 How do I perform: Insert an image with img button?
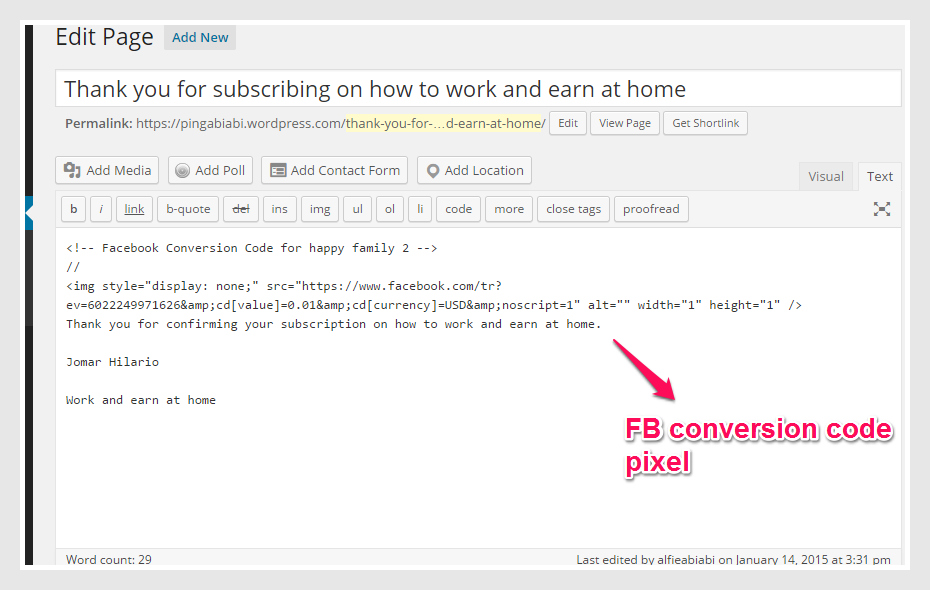click(319, 209)
